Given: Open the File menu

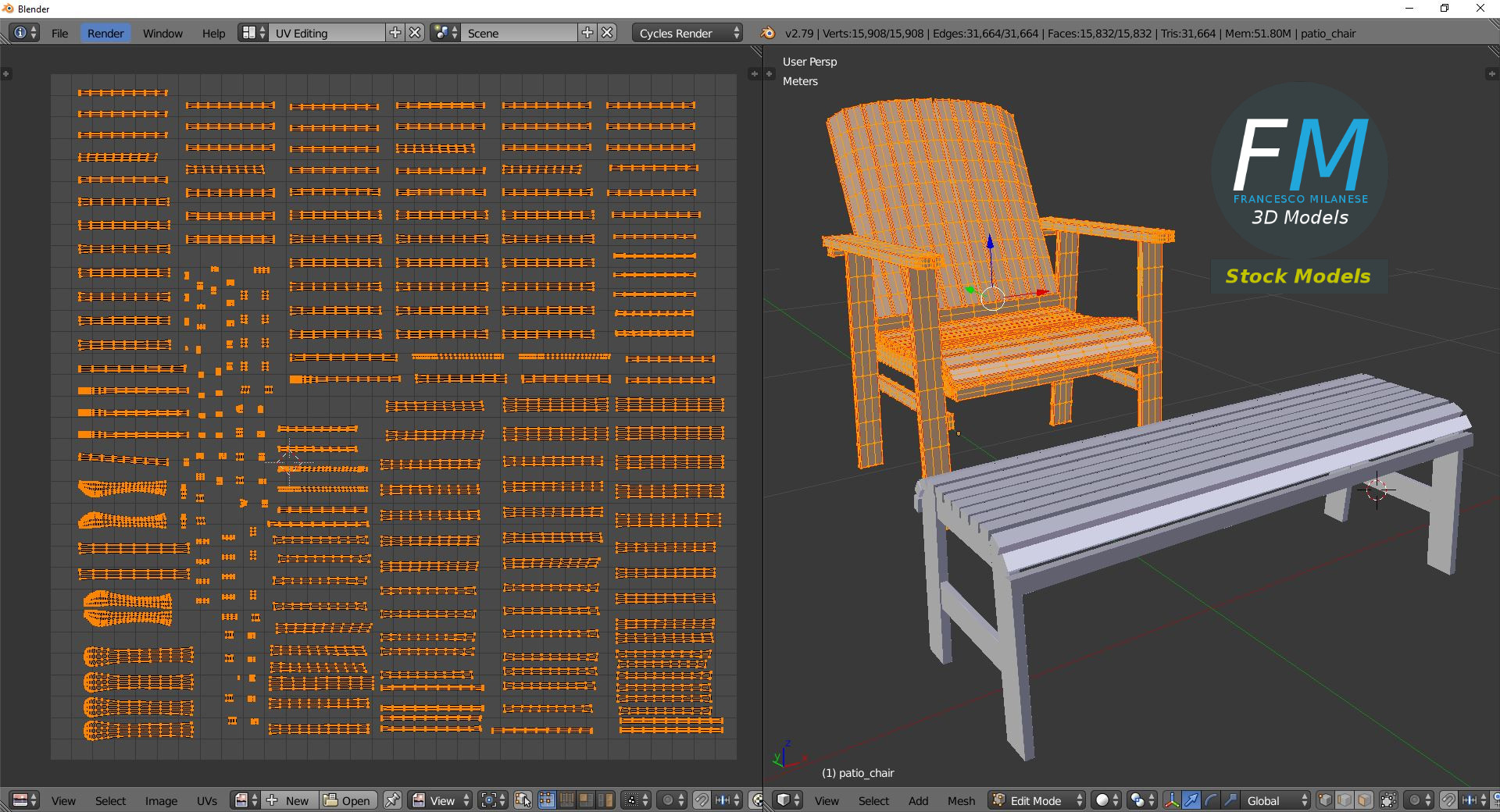Looking at the screenshot, I should point(60,34).
